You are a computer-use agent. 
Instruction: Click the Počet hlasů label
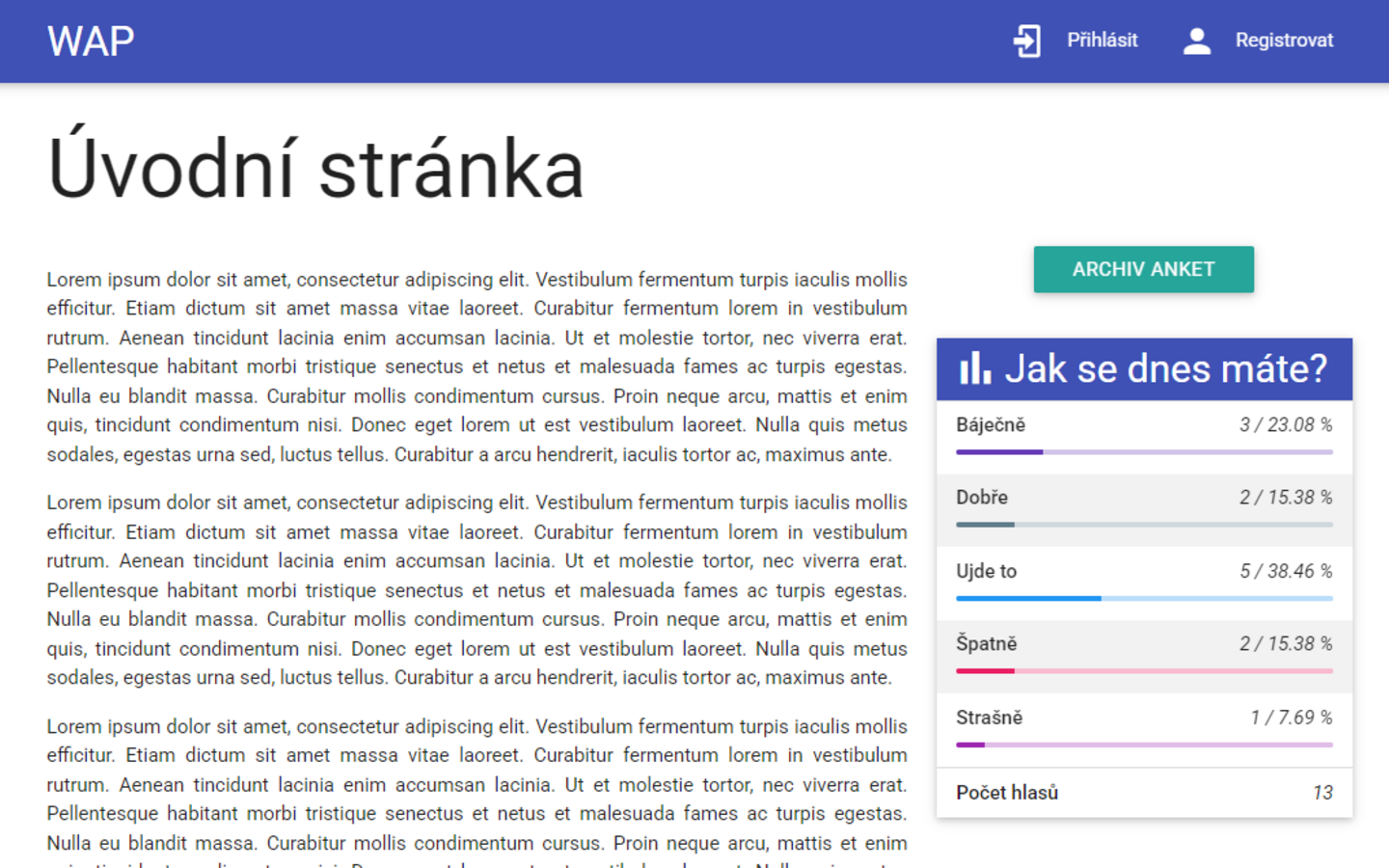[x=1007, y=793]
